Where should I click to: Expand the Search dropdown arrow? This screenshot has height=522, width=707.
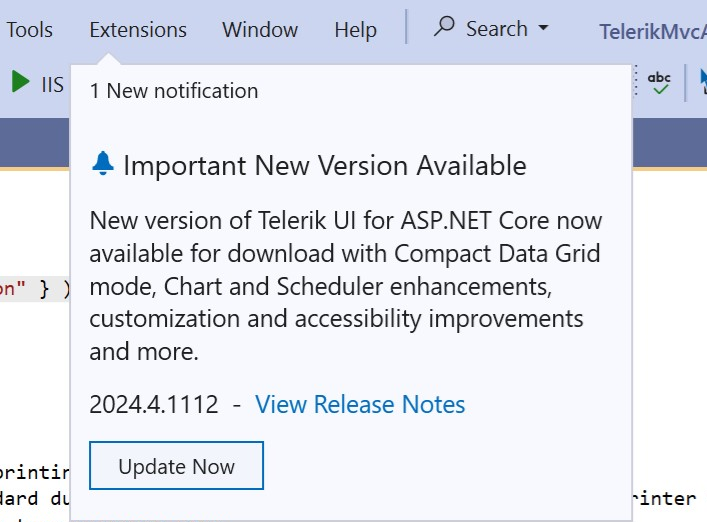point(543,29)
